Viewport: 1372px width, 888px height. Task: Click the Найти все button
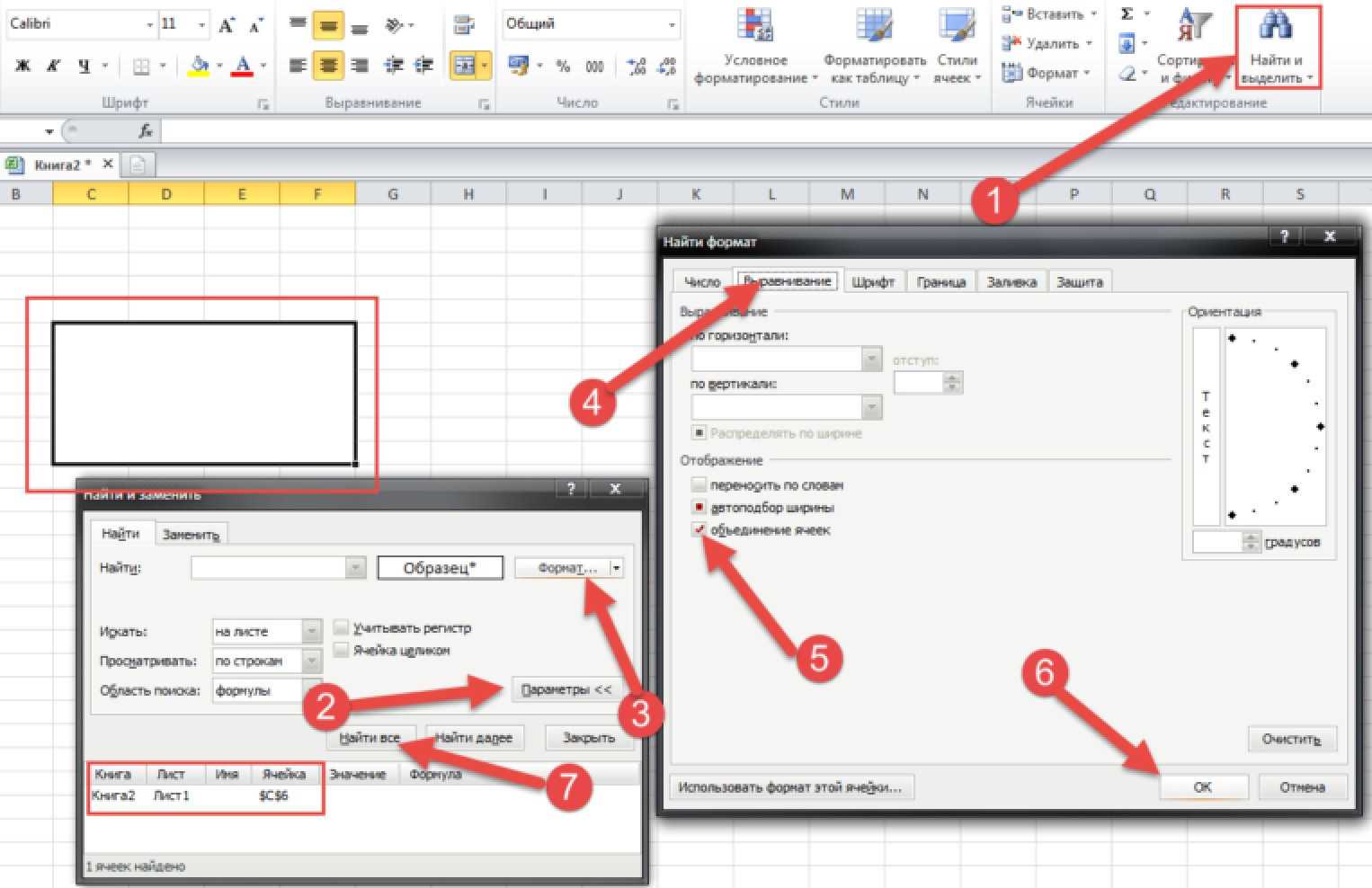[370, 738]
